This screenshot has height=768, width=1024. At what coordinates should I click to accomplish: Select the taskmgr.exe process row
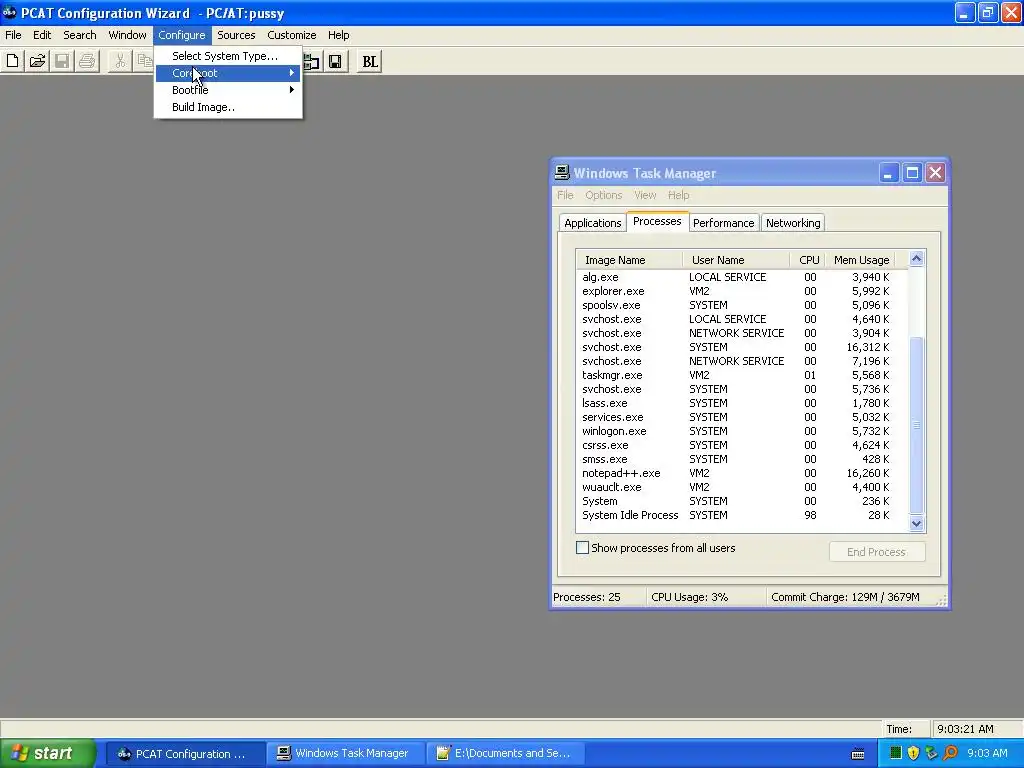pyautogui.click(x=742, y=376)
